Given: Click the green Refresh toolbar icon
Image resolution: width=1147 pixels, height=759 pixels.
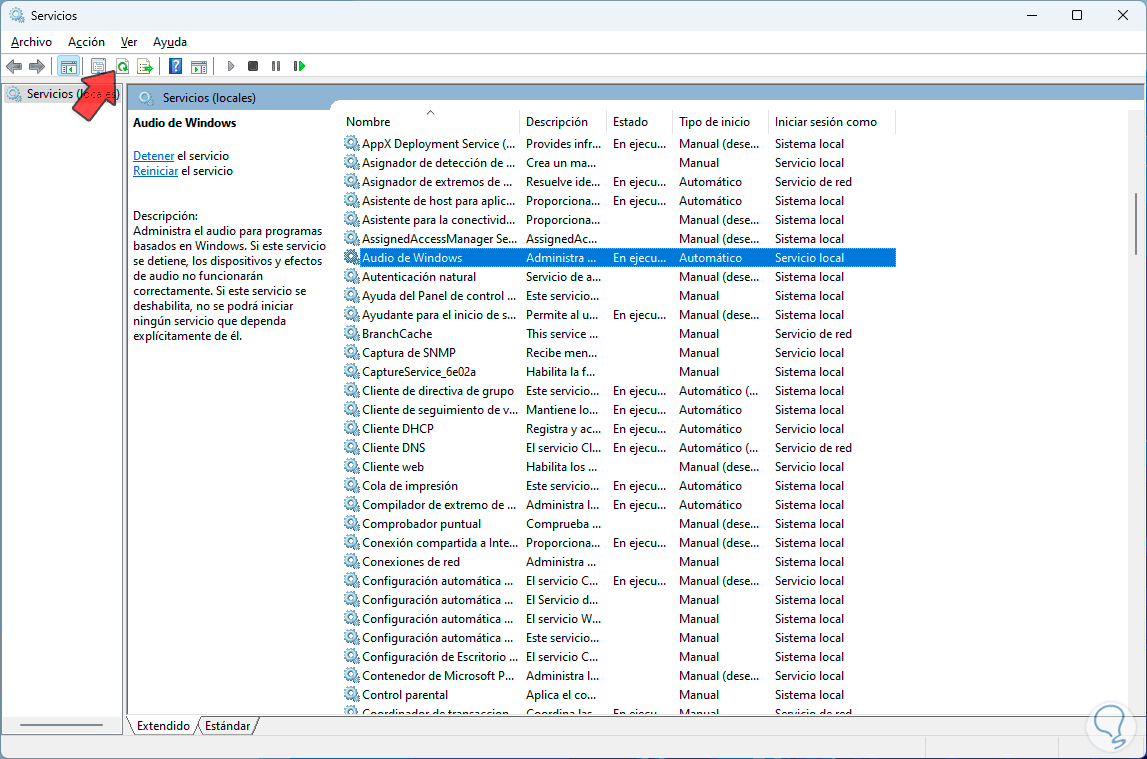Looking at the screenshot, I should click(122, 67).
